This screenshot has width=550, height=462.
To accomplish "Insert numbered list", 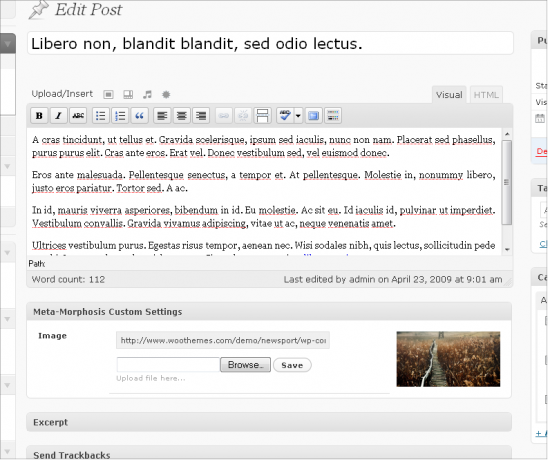I will click(120, 115).
